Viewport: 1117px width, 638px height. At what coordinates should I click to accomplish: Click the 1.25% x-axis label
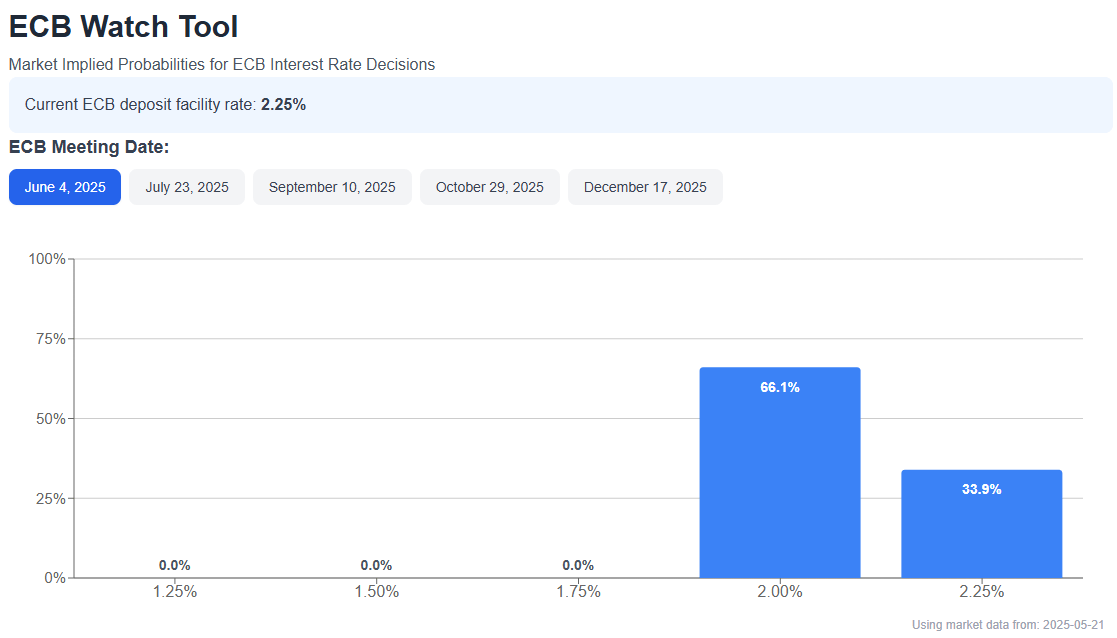(175, 592)
